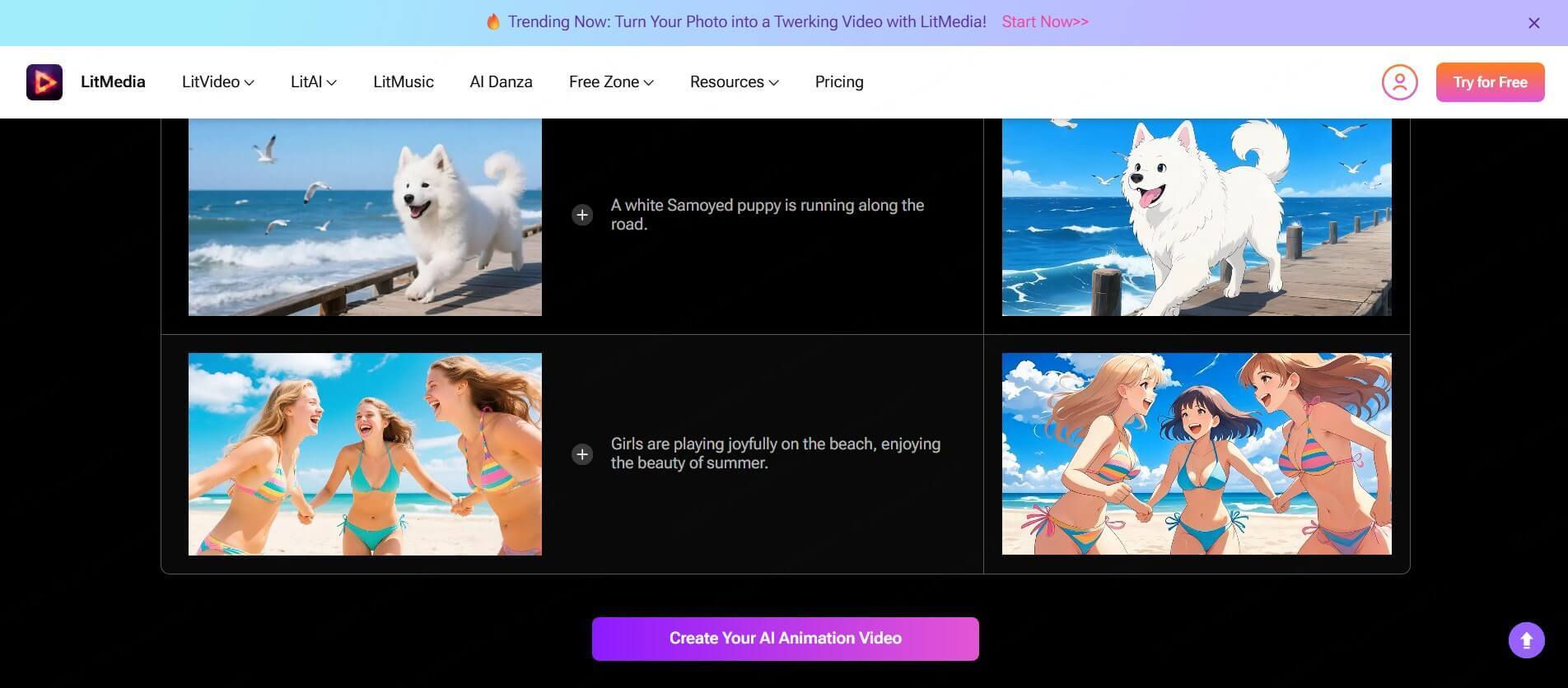Open the anime-style Samoyed image
Viewport: 1568px width, 688px height.
(1196, 217)
